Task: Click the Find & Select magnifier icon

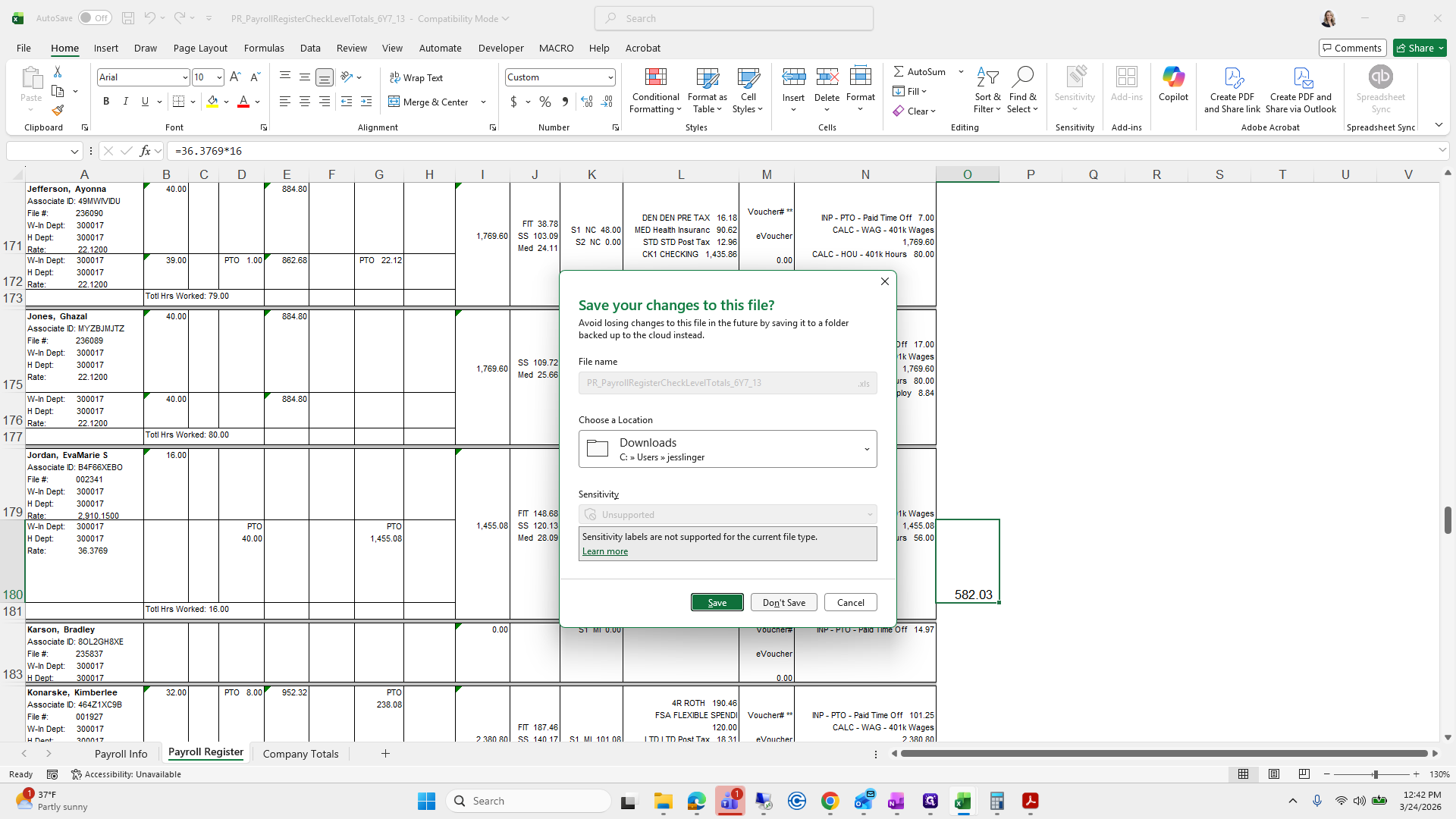Action: click(1022, 77)
